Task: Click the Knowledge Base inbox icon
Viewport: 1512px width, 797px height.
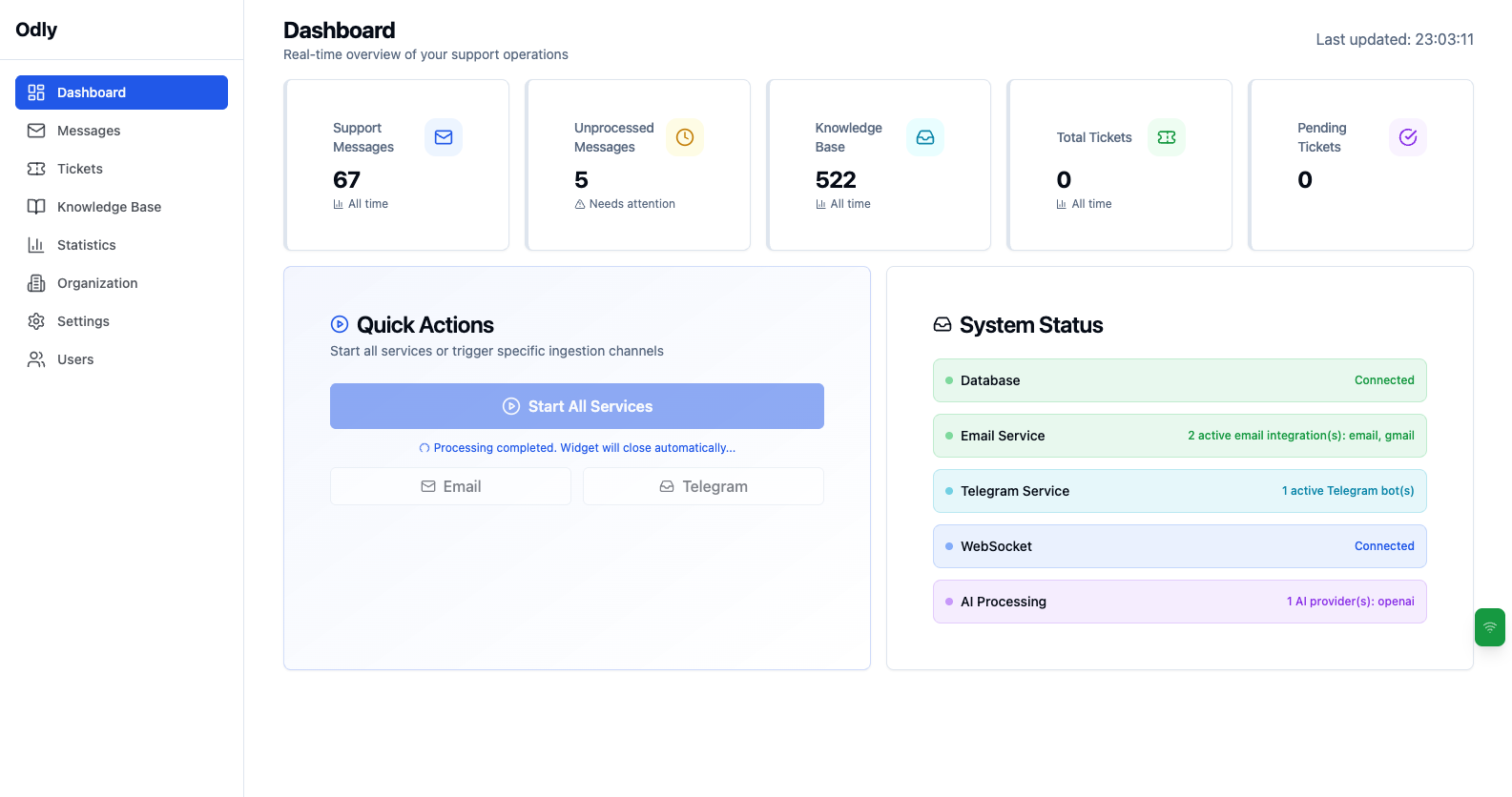Action: coord(925,137)
